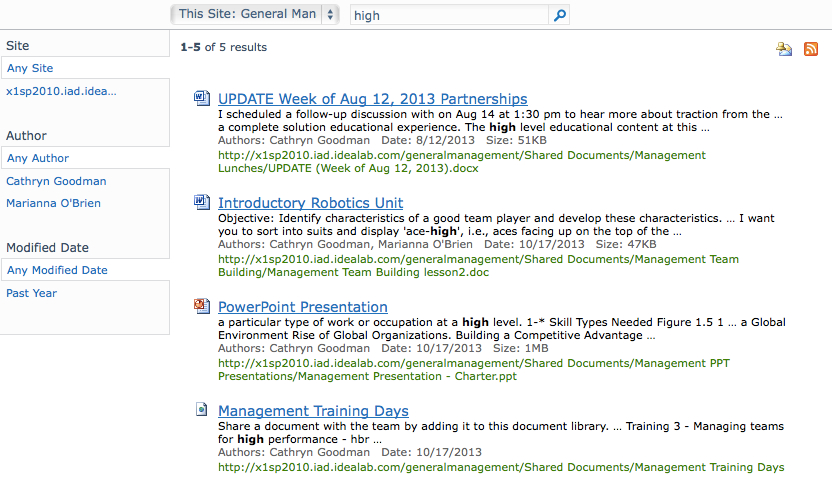Open the PowerPoint Presentation result title
The image size is (832, 481).
pos(302,307)
